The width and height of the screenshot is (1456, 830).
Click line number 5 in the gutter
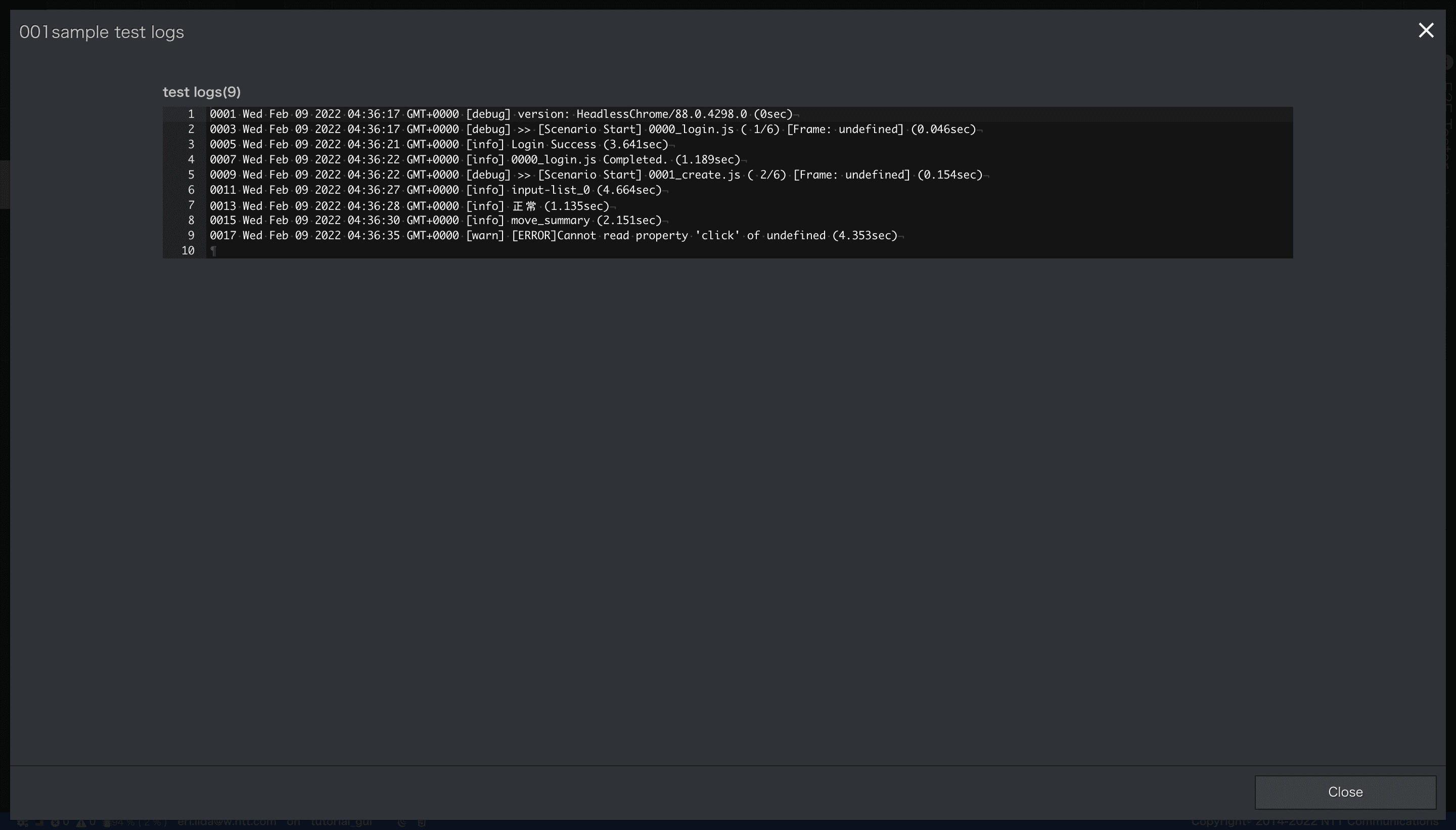[191, 175]
